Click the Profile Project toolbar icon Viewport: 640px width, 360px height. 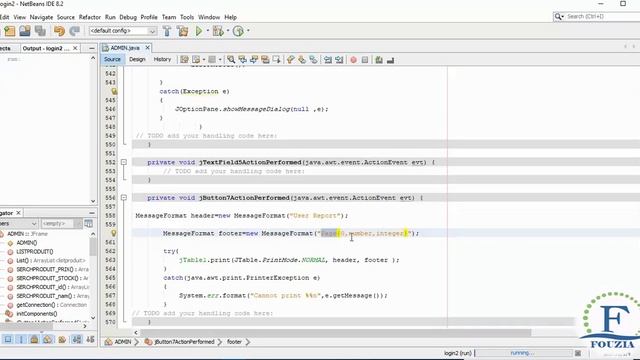(x=238, y=31)
